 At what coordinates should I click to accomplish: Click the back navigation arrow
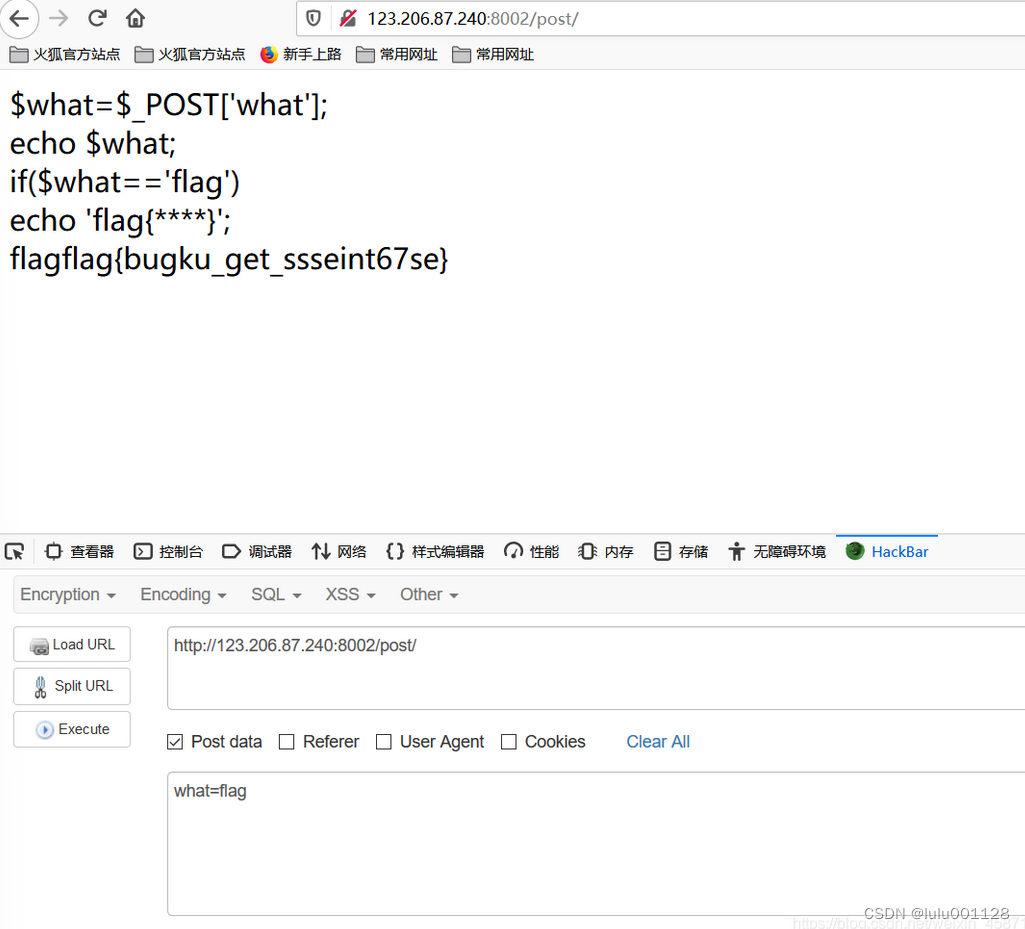[20, 18]
